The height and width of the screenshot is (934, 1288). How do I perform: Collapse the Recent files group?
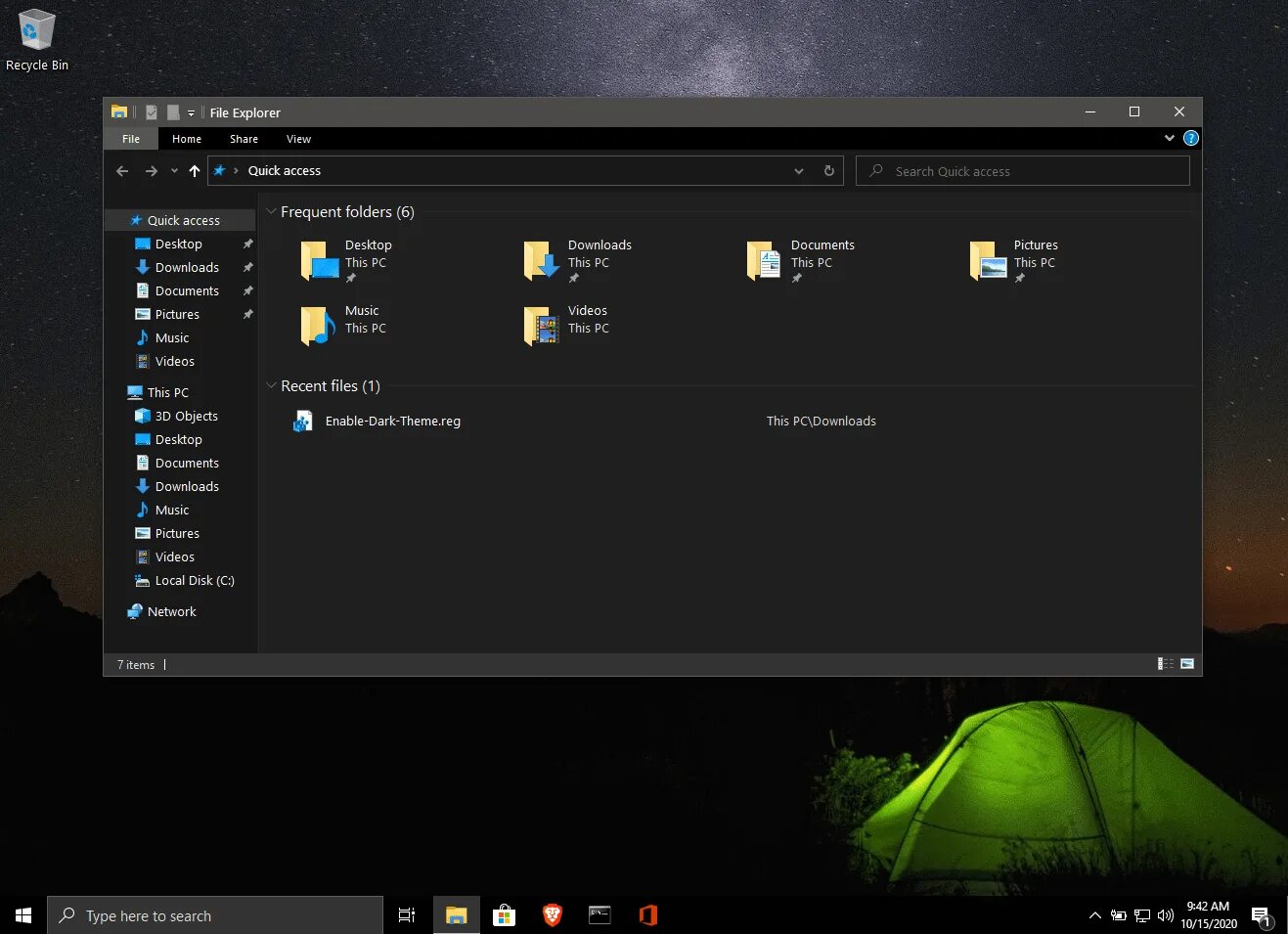(x=271, y=385)
